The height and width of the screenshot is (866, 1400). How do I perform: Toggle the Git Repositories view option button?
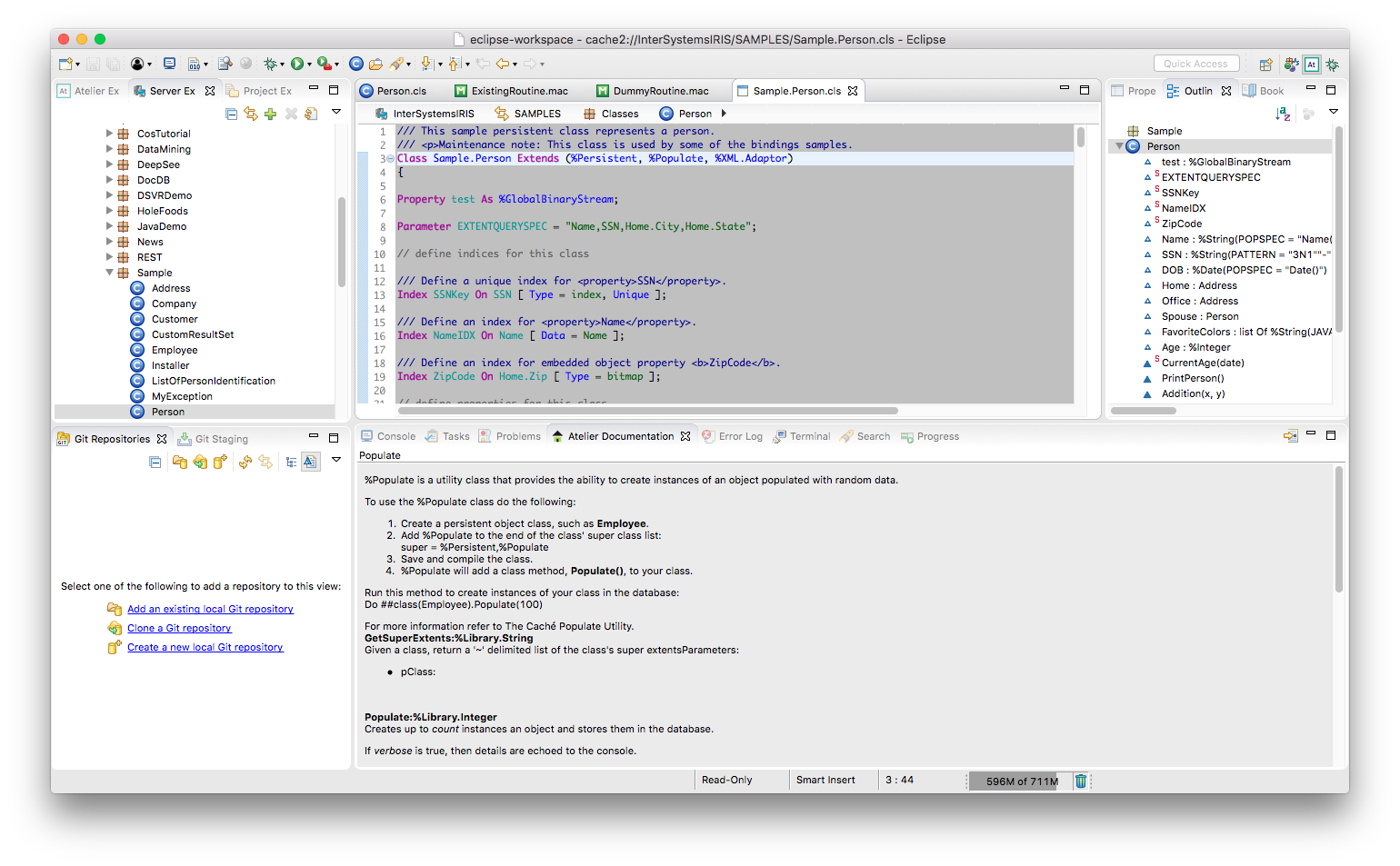[x=310, y=462]
